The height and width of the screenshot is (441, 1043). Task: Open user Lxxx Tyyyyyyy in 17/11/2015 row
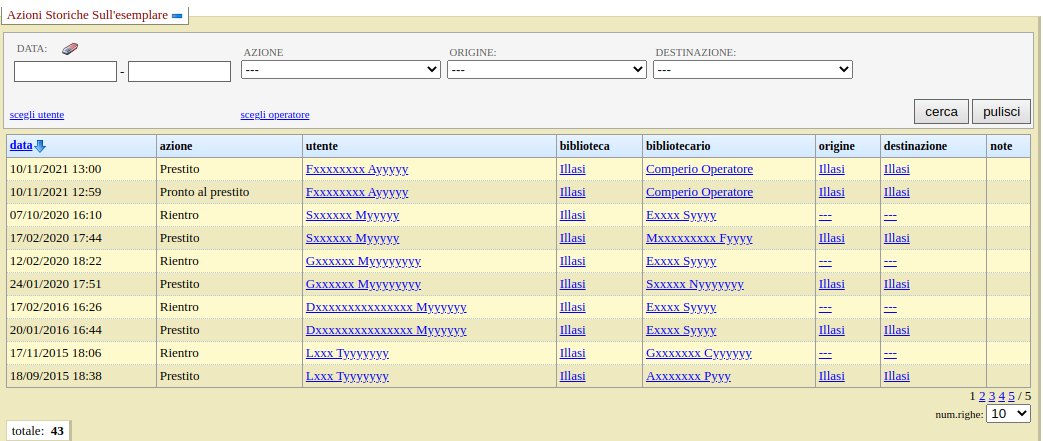347,353
